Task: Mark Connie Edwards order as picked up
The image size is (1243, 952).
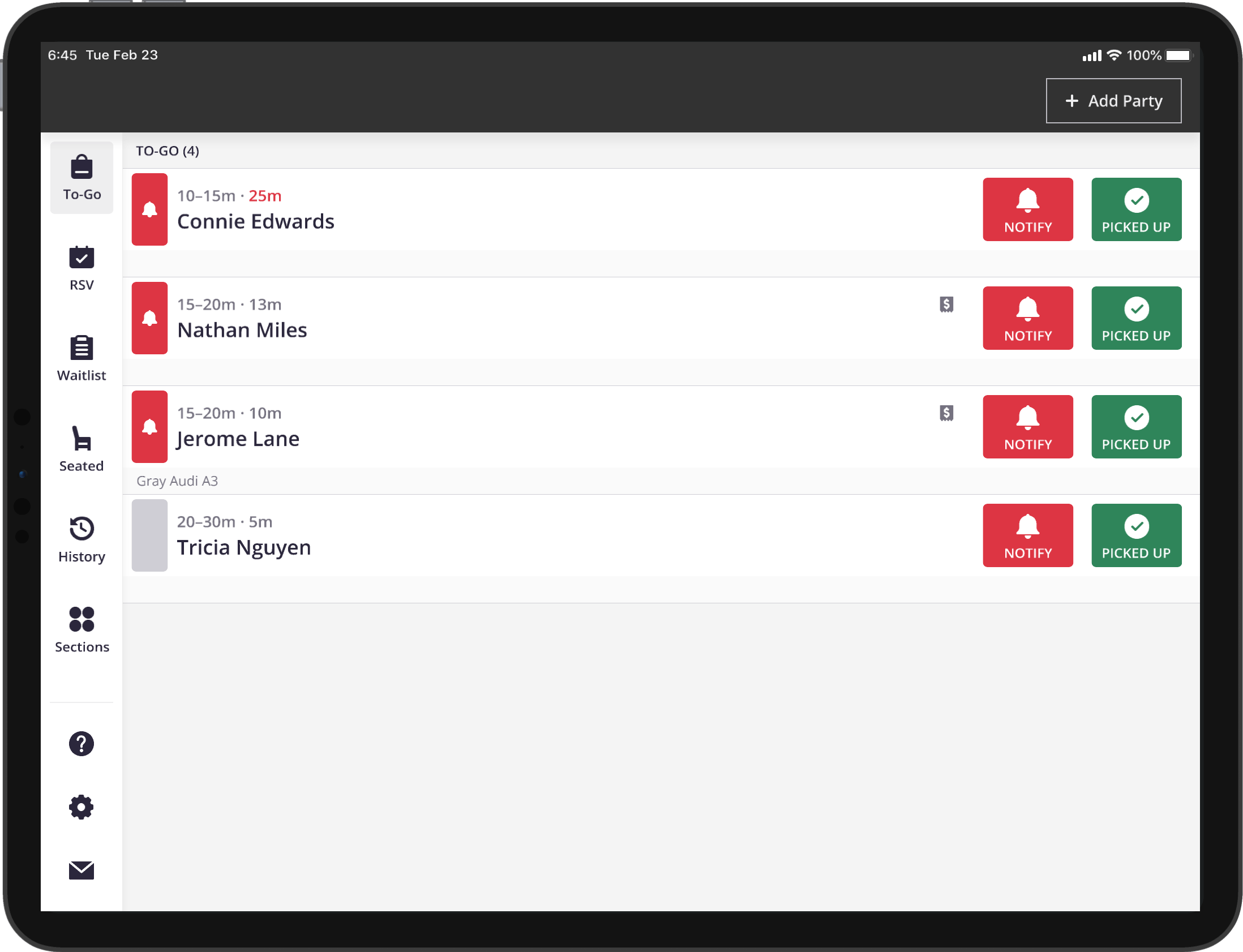Action: pos(1136,209)
